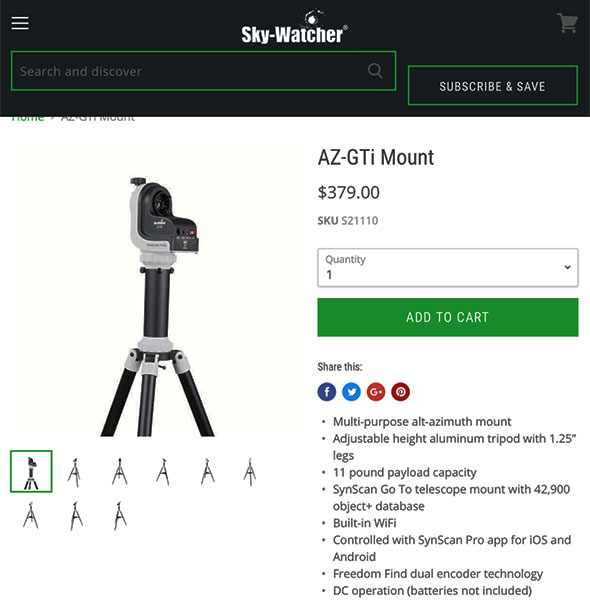Share product on Facebook
Viewport: 590px width, 600px height.
tap(327, 392)
